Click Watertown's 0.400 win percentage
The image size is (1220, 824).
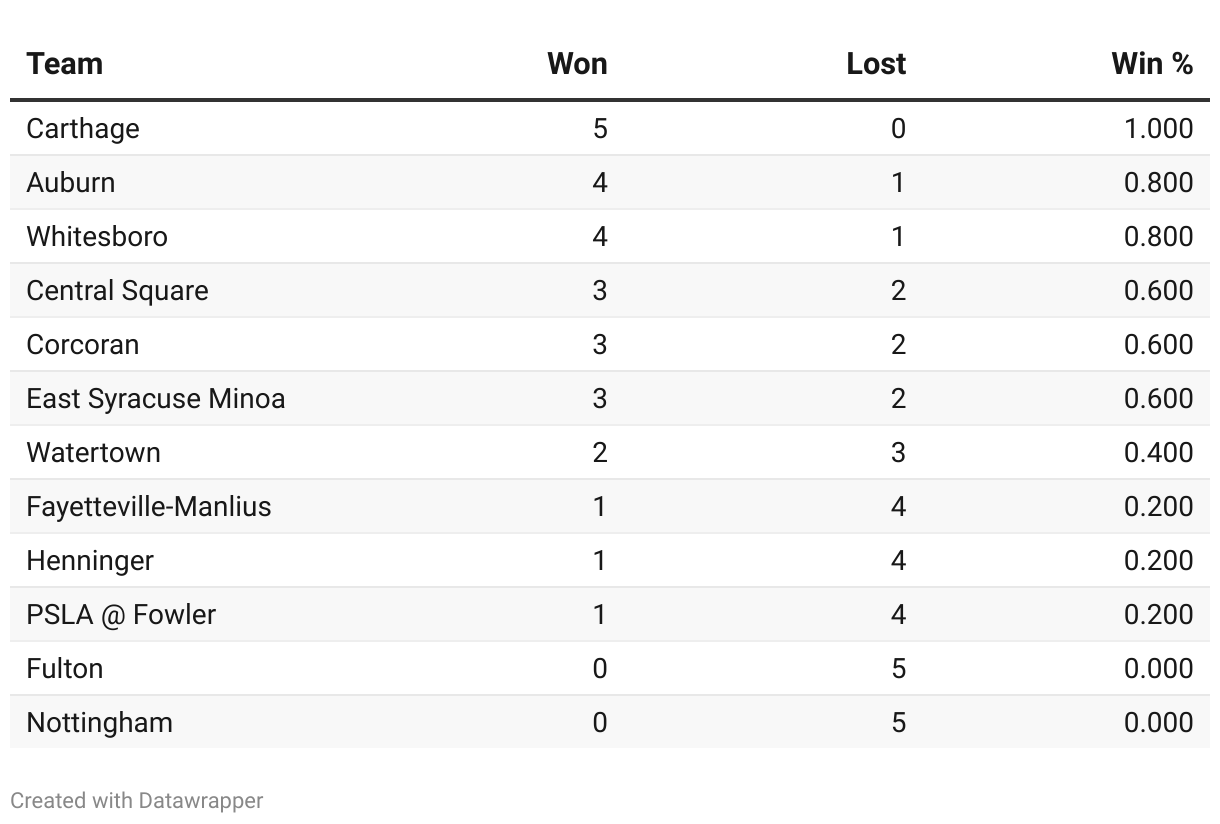1159,453
